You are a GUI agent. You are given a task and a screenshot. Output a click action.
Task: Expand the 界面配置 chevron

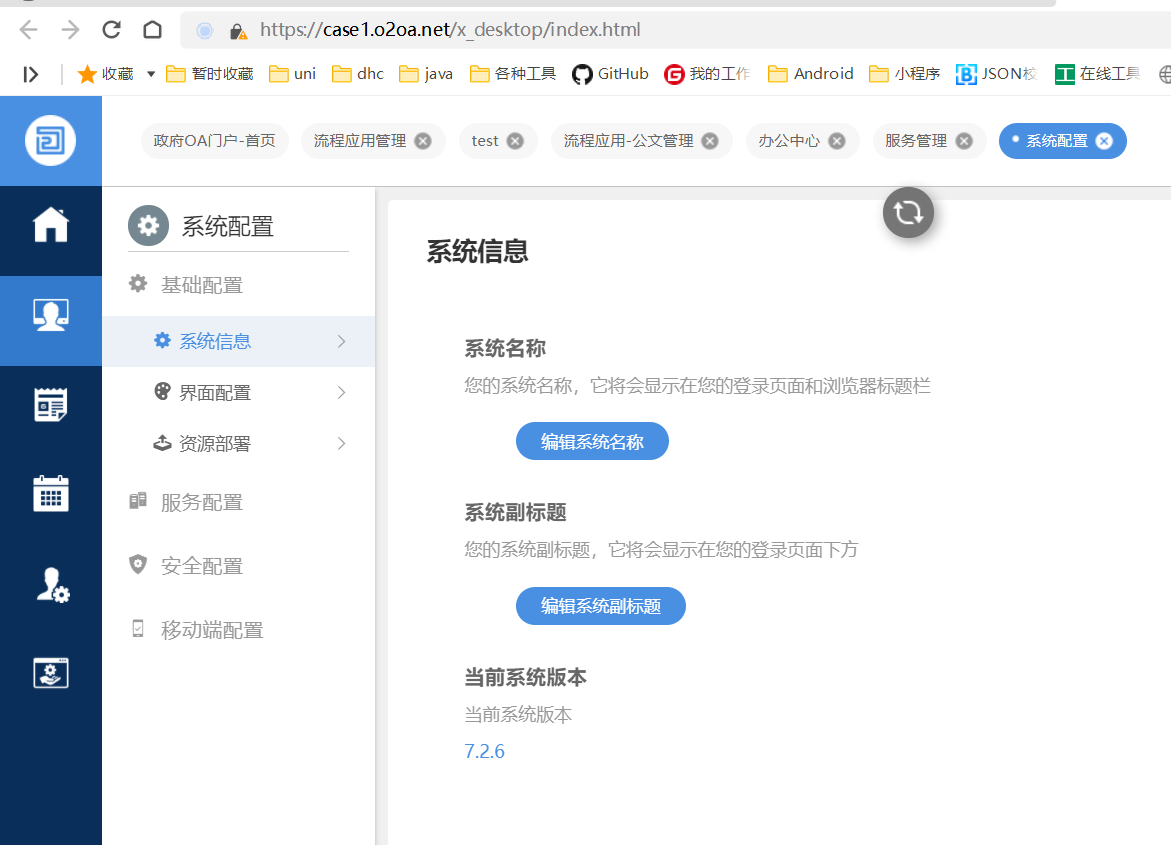[x=341, y=393]
